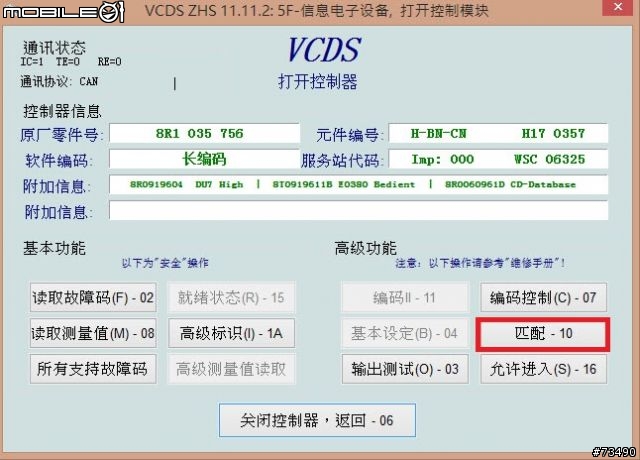
Task: Click 以下为"安全"操作 note
Action: pyautogui.click(x=165, y=263)
